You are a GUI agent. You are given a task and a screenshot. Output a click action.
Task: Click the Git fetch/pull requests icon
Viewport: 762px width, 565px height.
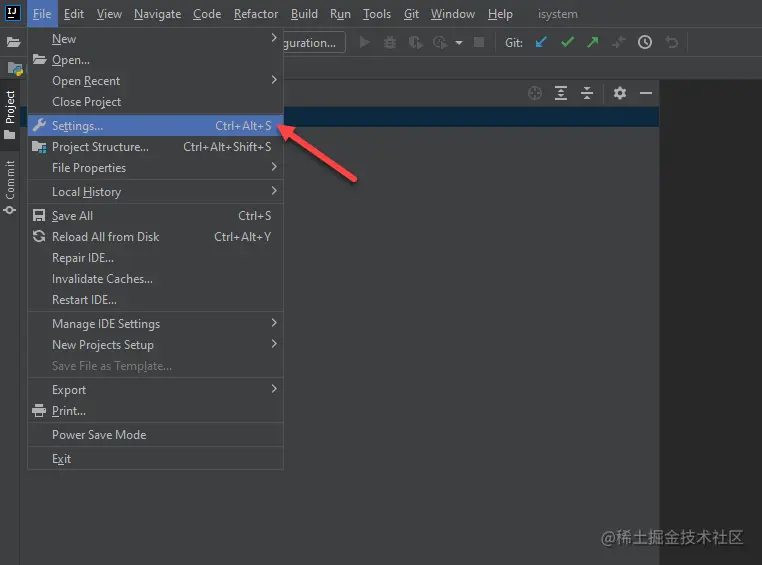point(619,43)
